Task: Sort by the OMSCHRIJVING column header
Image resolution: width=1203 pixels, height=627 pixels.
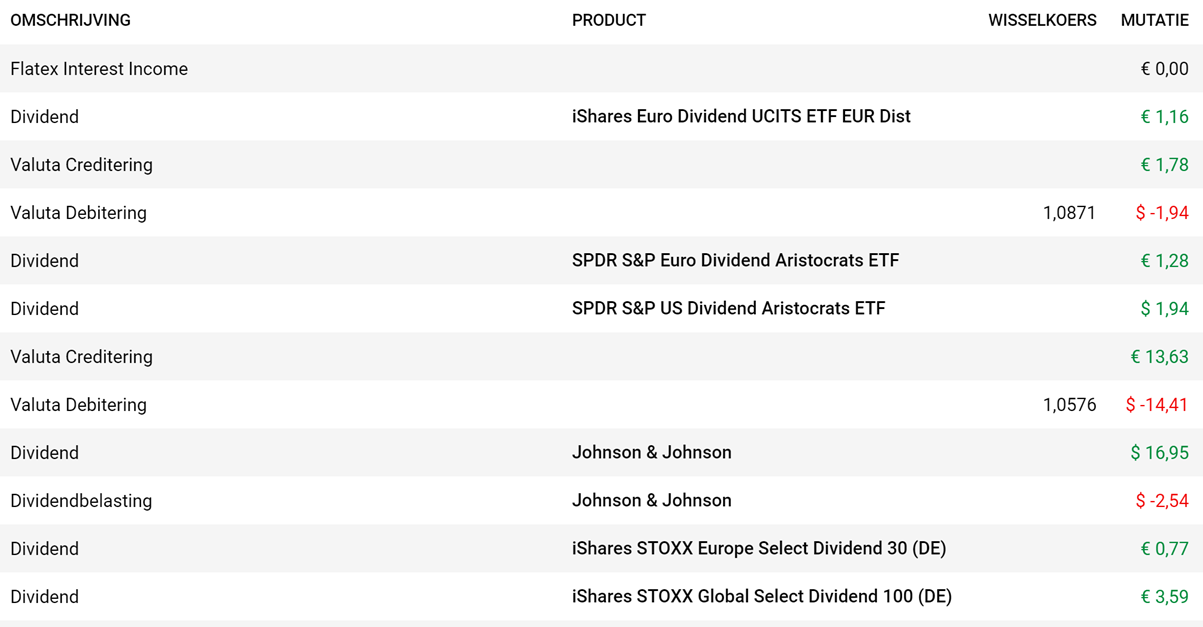Action: tap(70, 20)
